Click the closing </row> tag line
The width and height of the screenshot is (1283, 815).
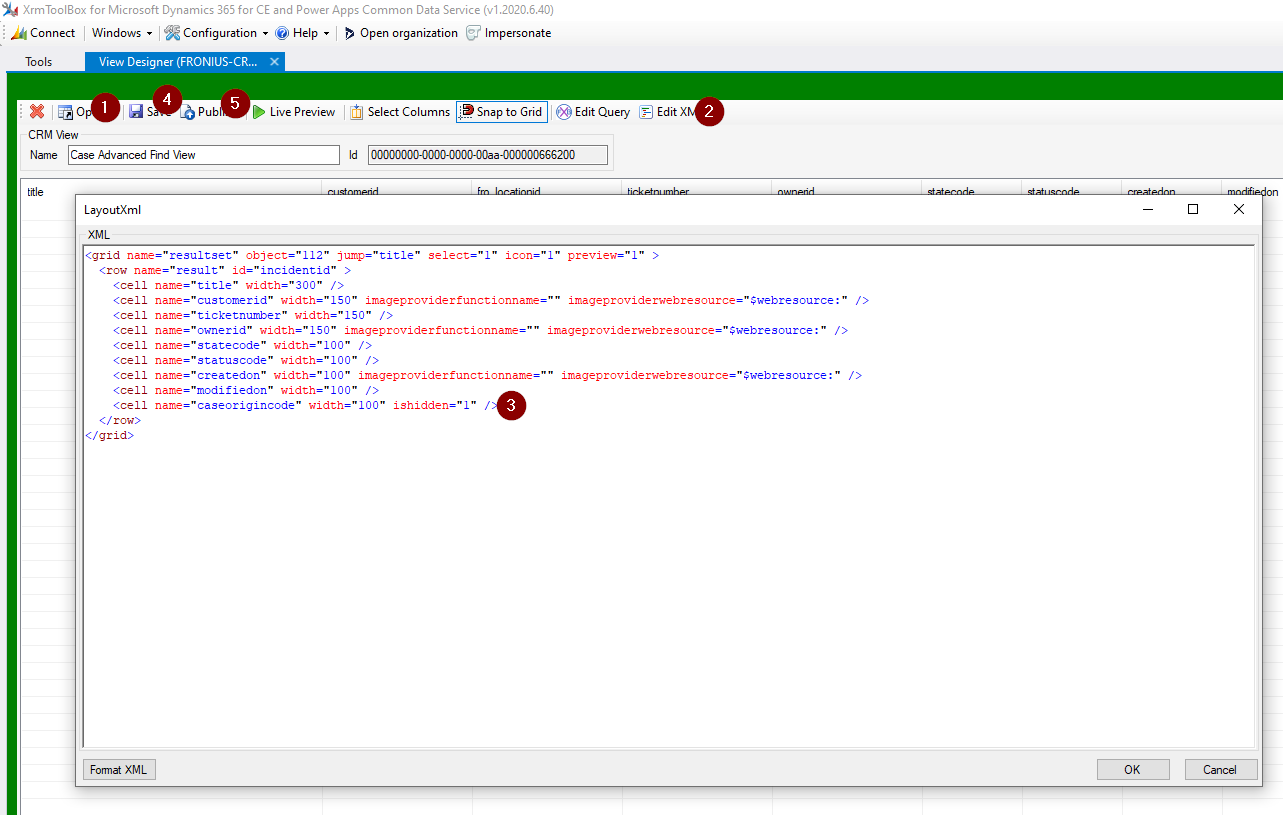120,420
